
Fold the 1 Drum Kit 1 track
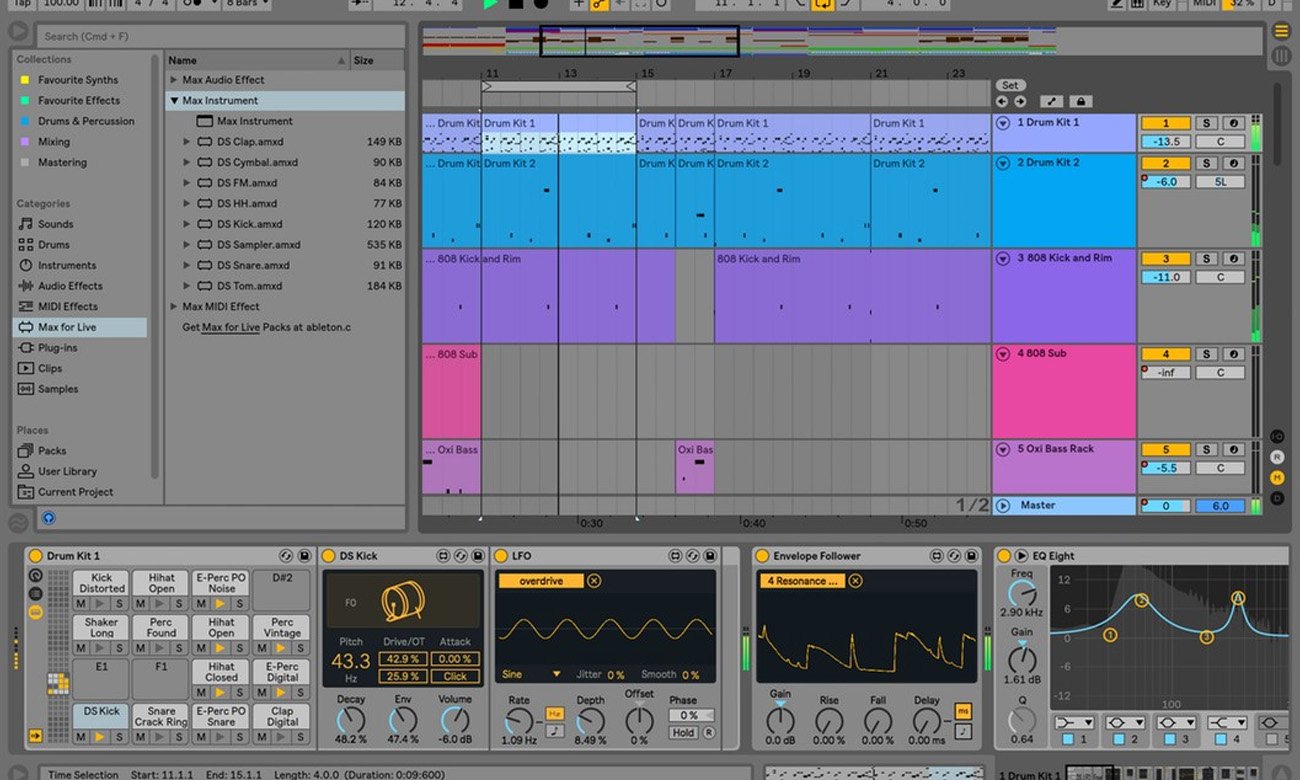[1003, 123]
